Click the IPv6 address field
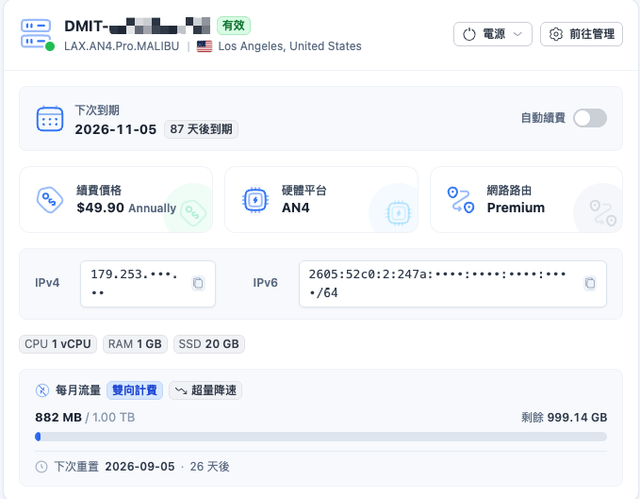This screenshot has height=499, width=640. click(x=453, y=284)
